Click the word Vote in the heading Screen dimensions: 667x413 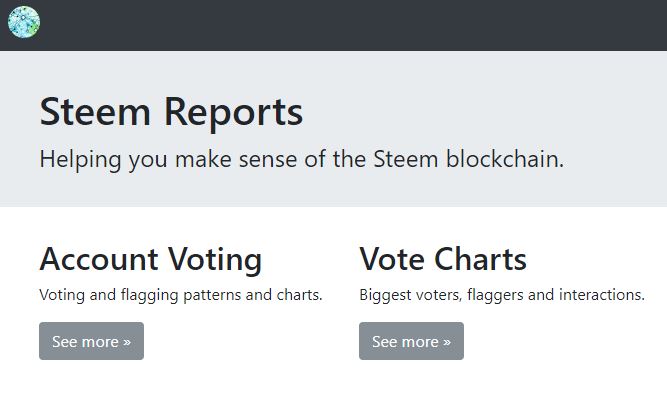pyautogui.click(x=393, y=260)
